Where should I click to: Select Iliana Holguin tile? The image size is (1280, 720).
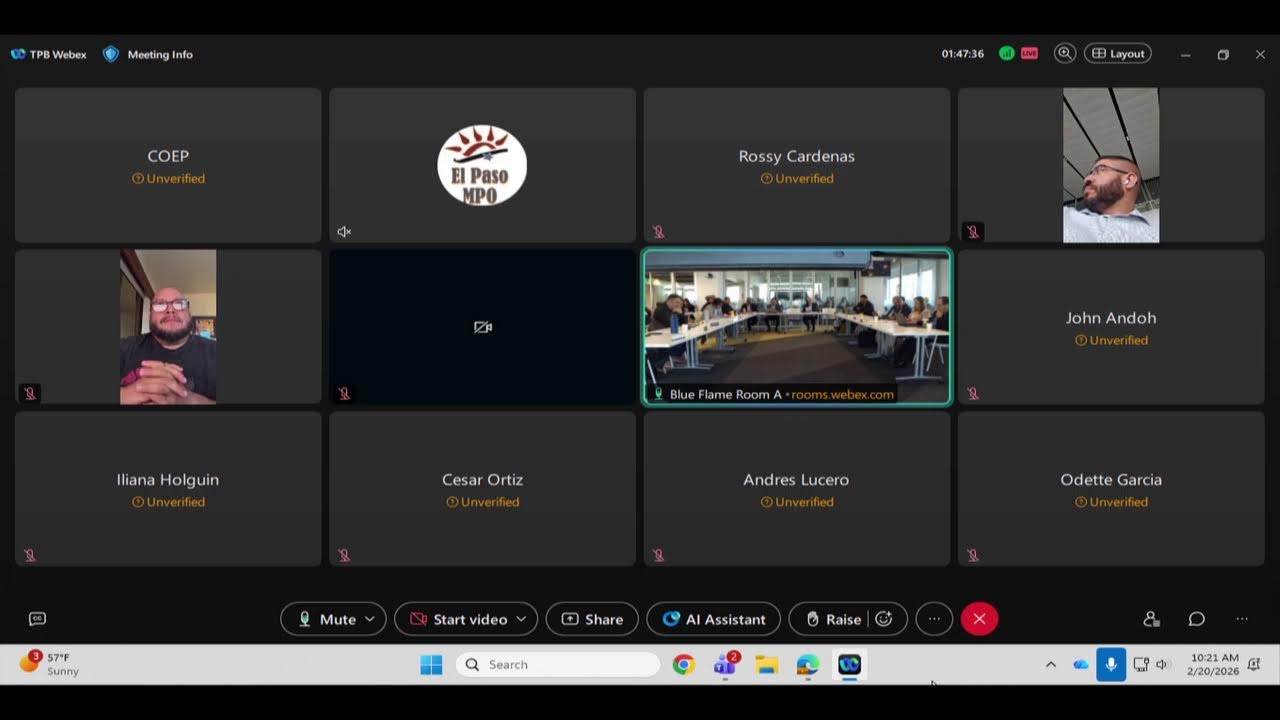tap(168, 489)
